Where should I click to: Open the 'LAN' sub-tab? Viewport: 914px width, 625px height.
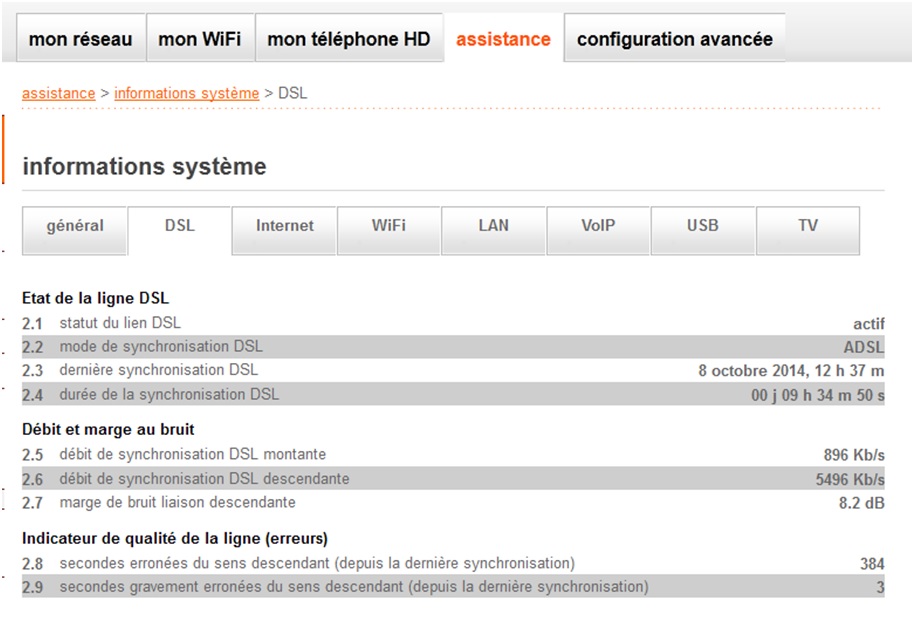(493, 226)
